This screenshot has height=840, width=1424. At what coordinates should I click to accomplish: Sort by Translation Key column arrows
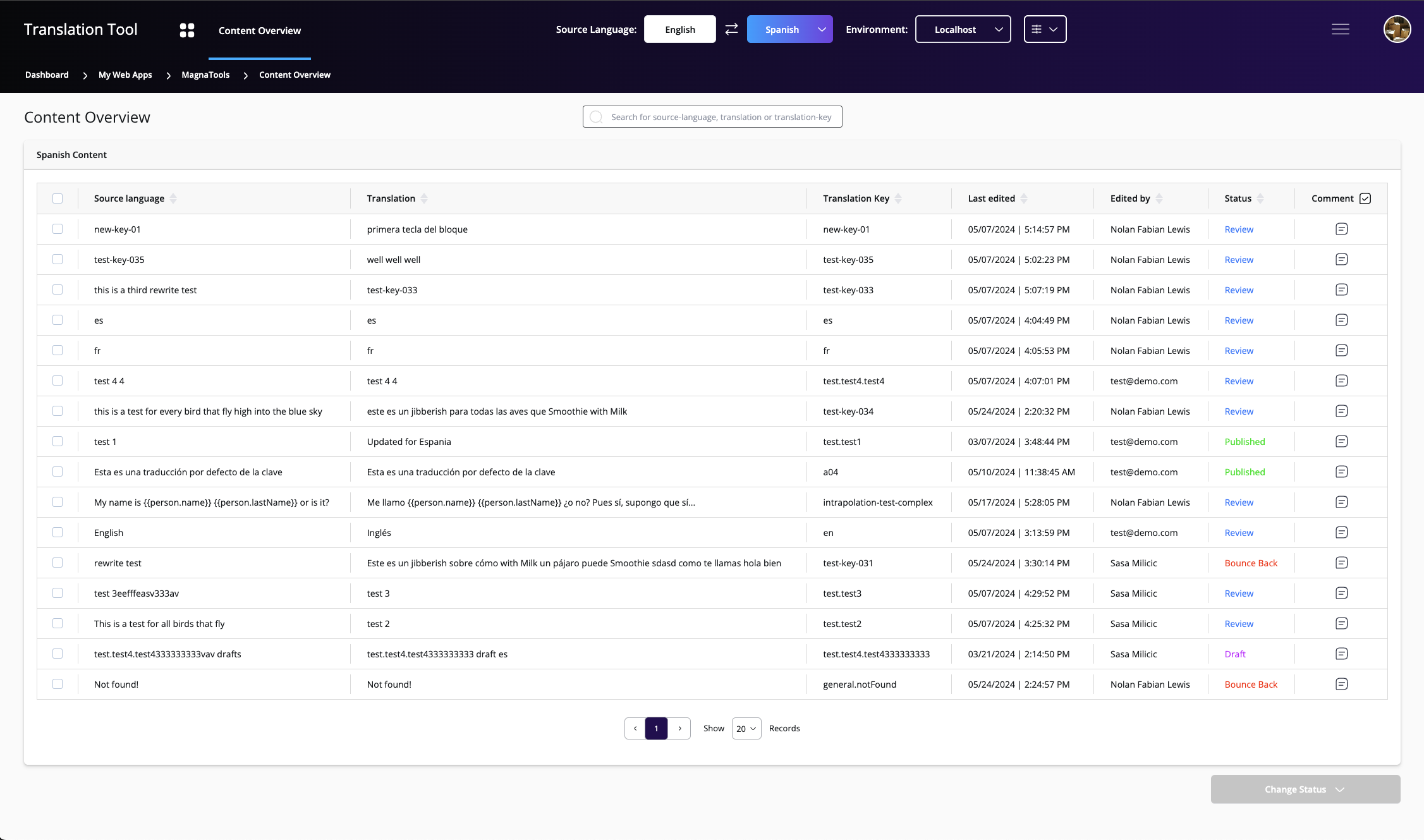(898, 198)
